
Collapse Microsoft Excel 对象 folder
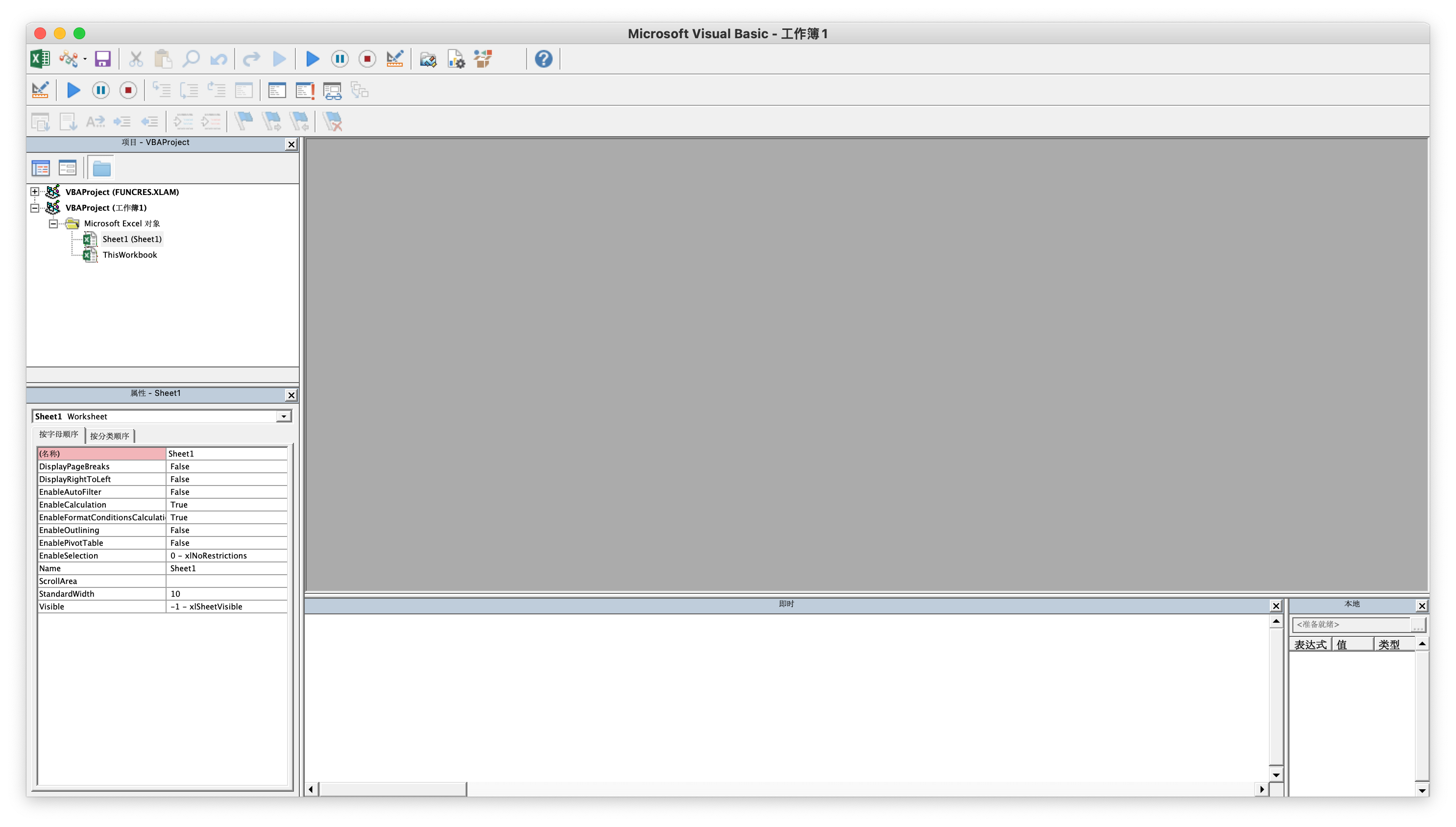click(53, 224)
